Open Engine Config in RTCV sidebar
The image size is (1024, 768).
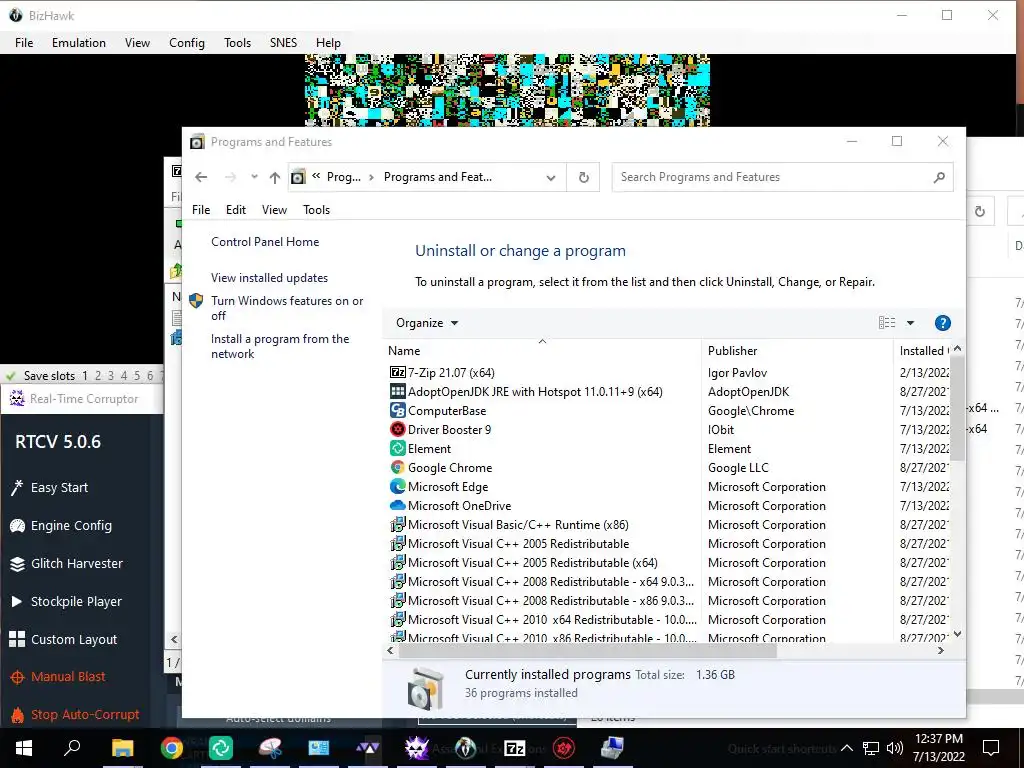point(71,526)
